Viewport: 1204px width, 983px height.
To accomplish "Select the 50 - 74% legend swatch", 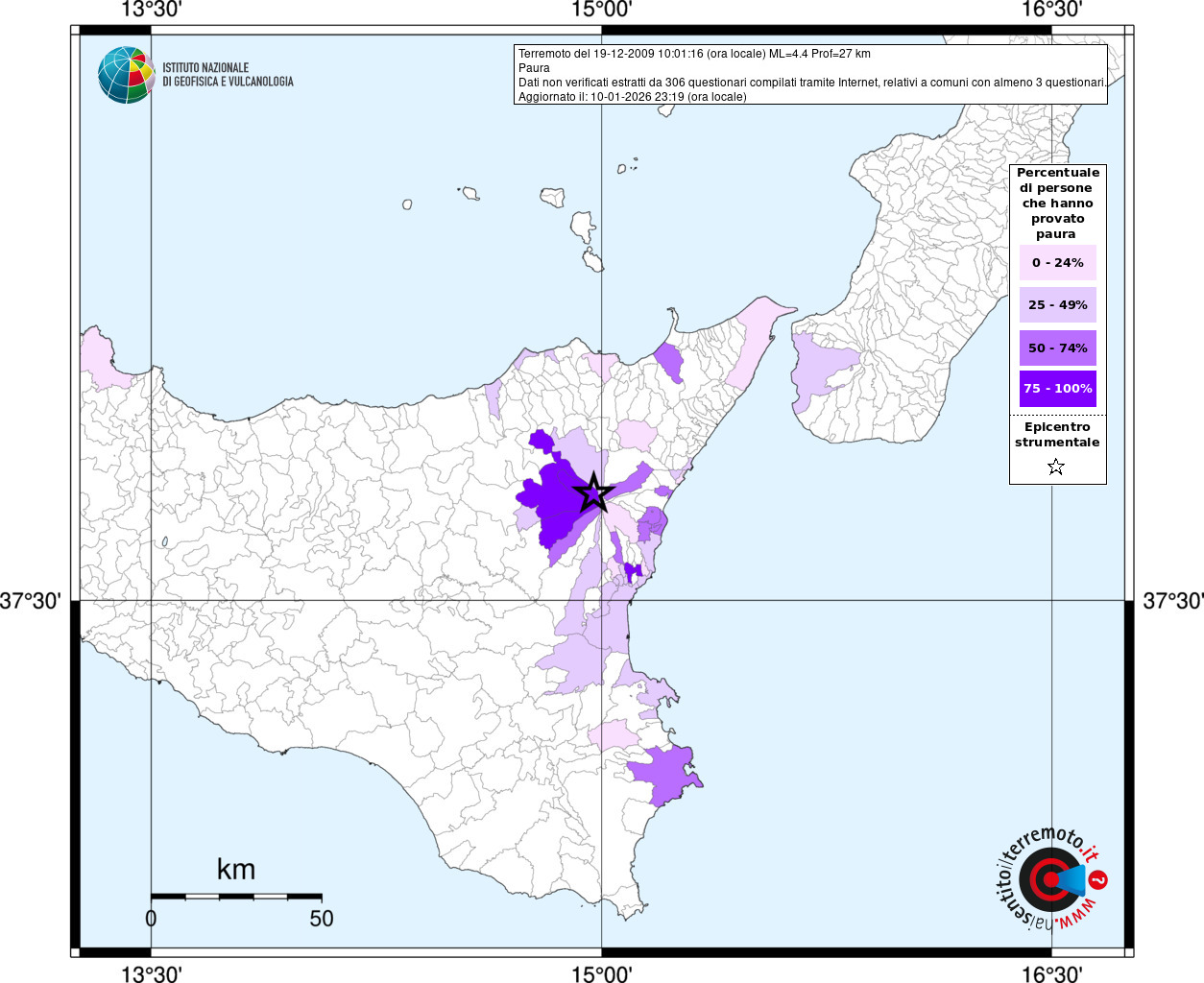I will click(x=1057, y=348).
